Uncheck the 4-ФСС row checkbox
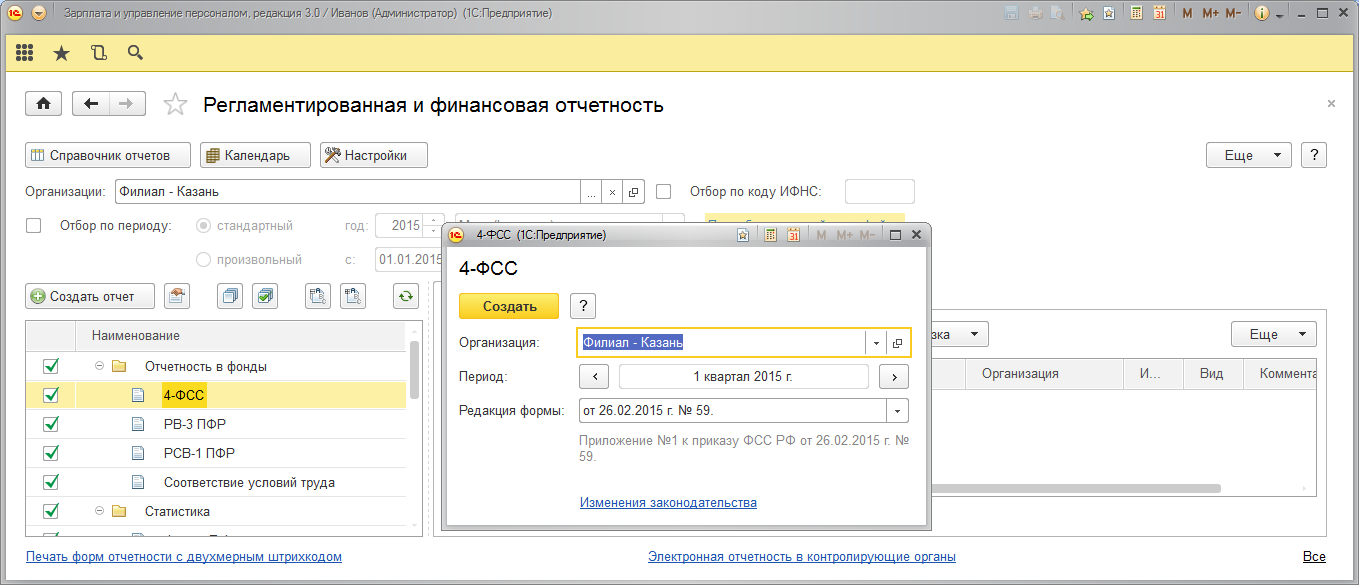This screenshot has width=1359, height=585. tap(51, 395)
